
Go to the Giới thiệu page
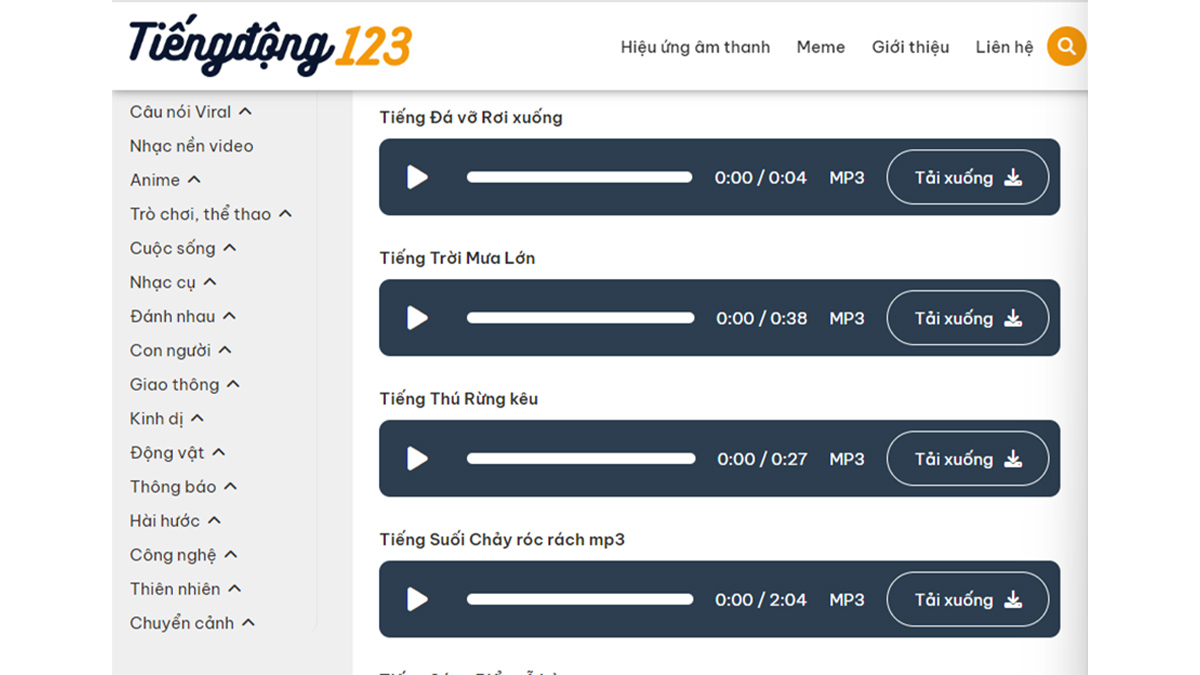pyautogui.click(x=910, y=47)
